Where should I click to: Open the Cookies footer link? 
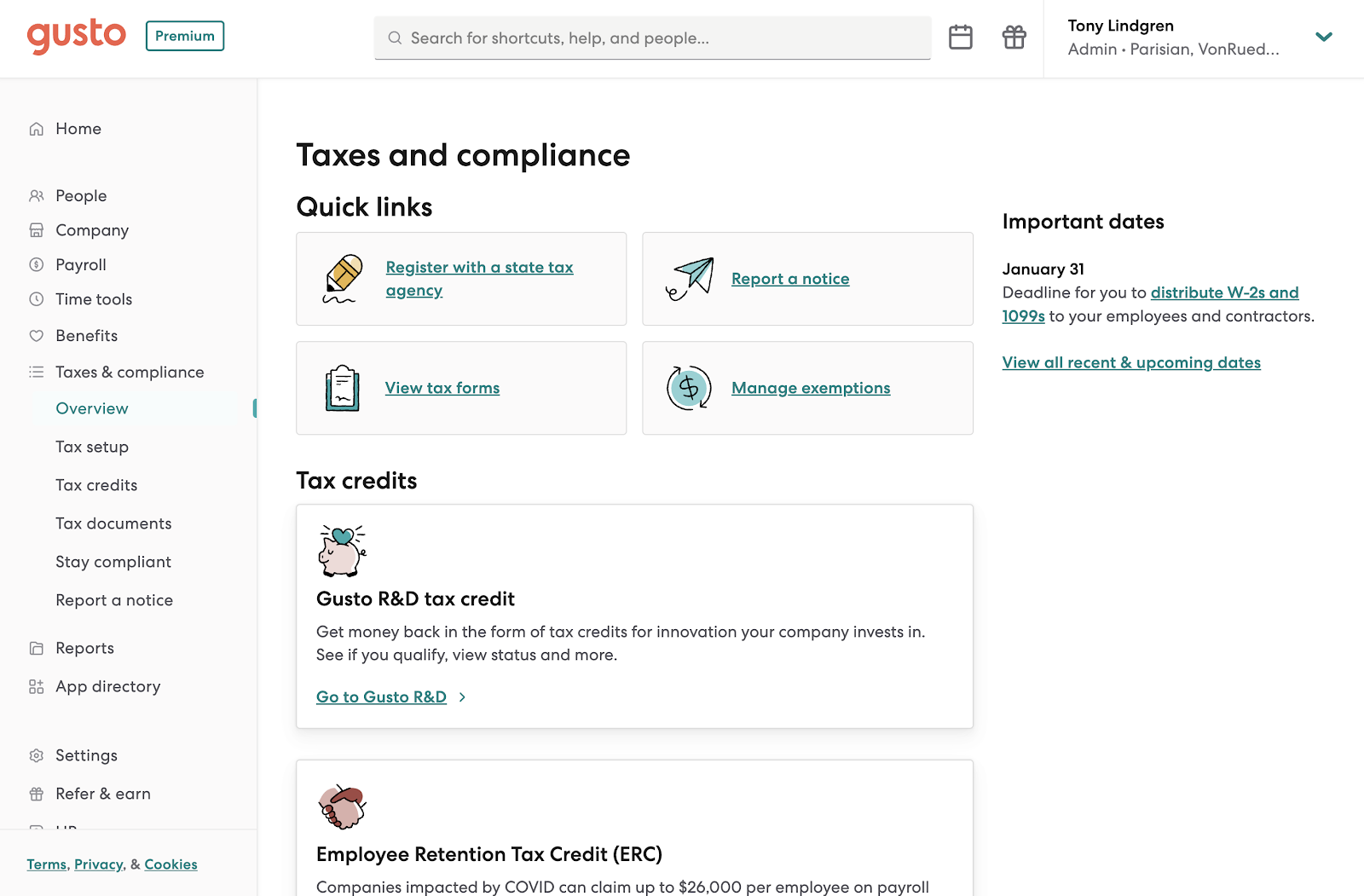(170, 864)
